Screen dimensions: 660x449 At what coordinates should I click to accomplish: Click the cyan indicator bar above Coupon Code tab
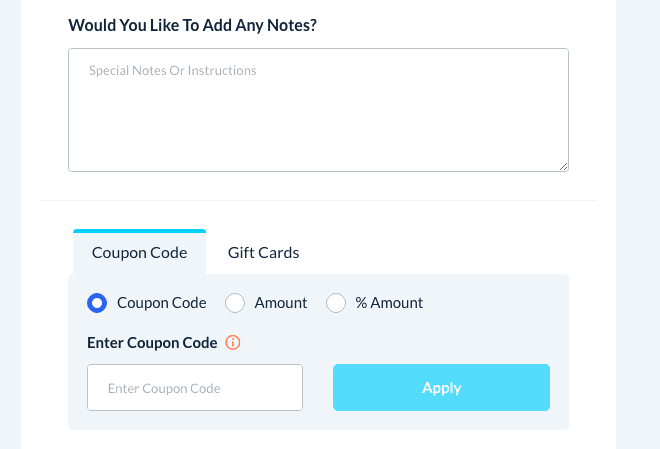(139, 231)
